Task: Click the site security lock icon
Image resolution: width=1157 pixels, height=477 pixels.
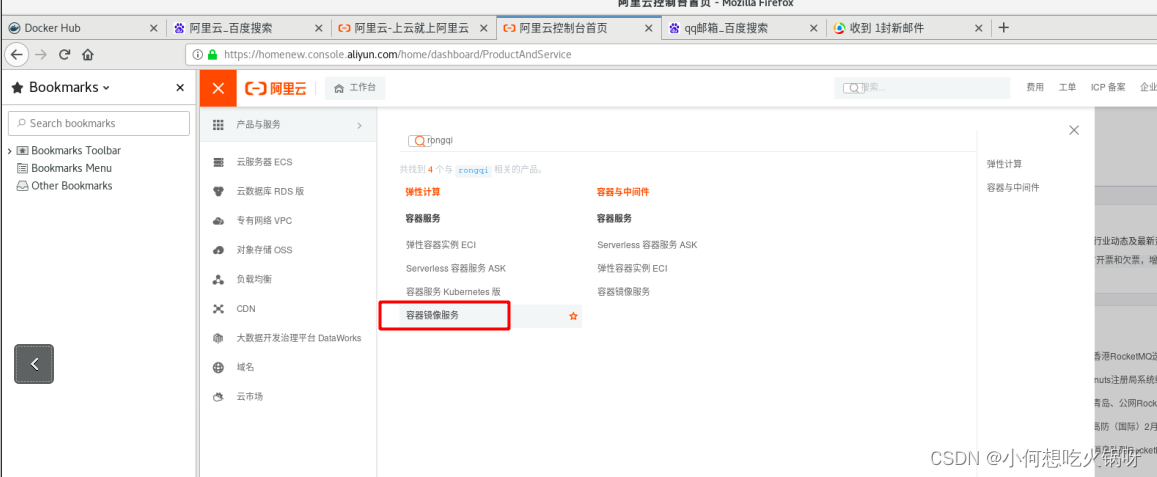Action: tap(213, 55)
